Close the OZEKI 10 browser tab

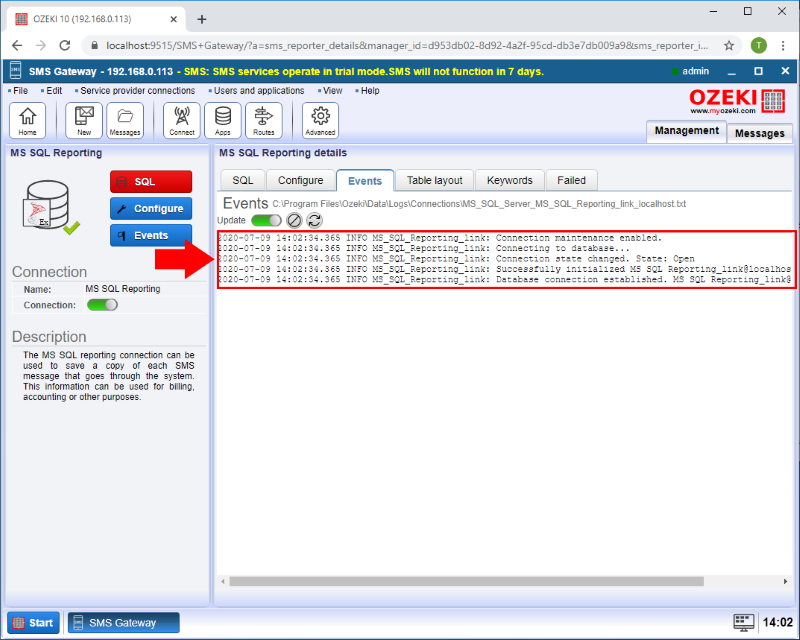(173, 19)
